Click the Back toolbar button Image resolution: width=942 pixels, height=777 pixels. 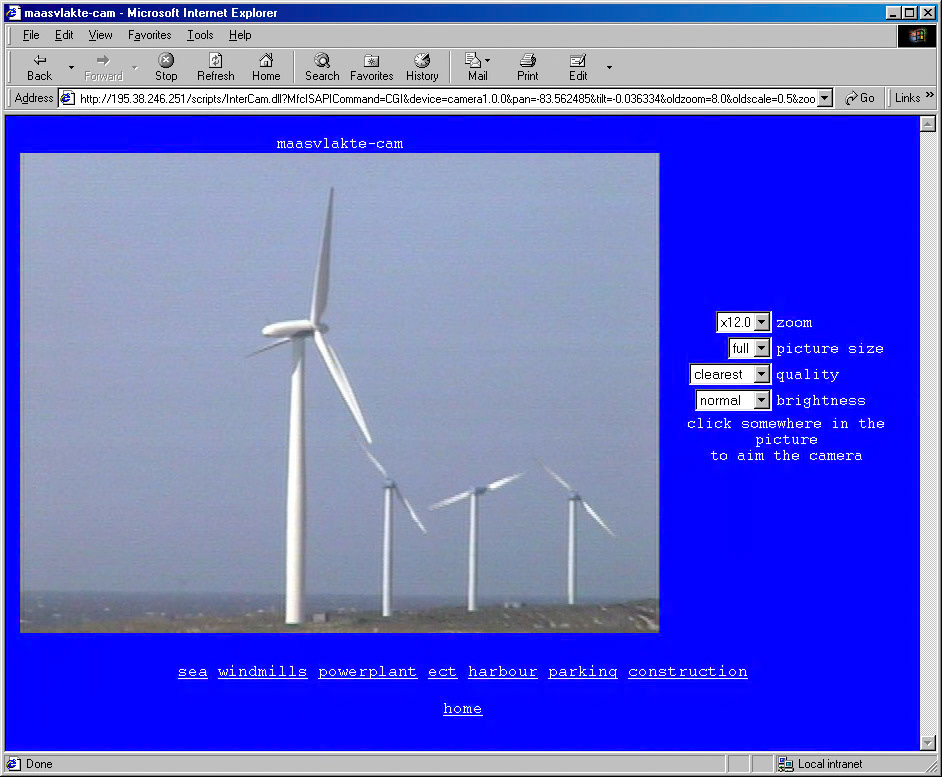pos(40,67)
